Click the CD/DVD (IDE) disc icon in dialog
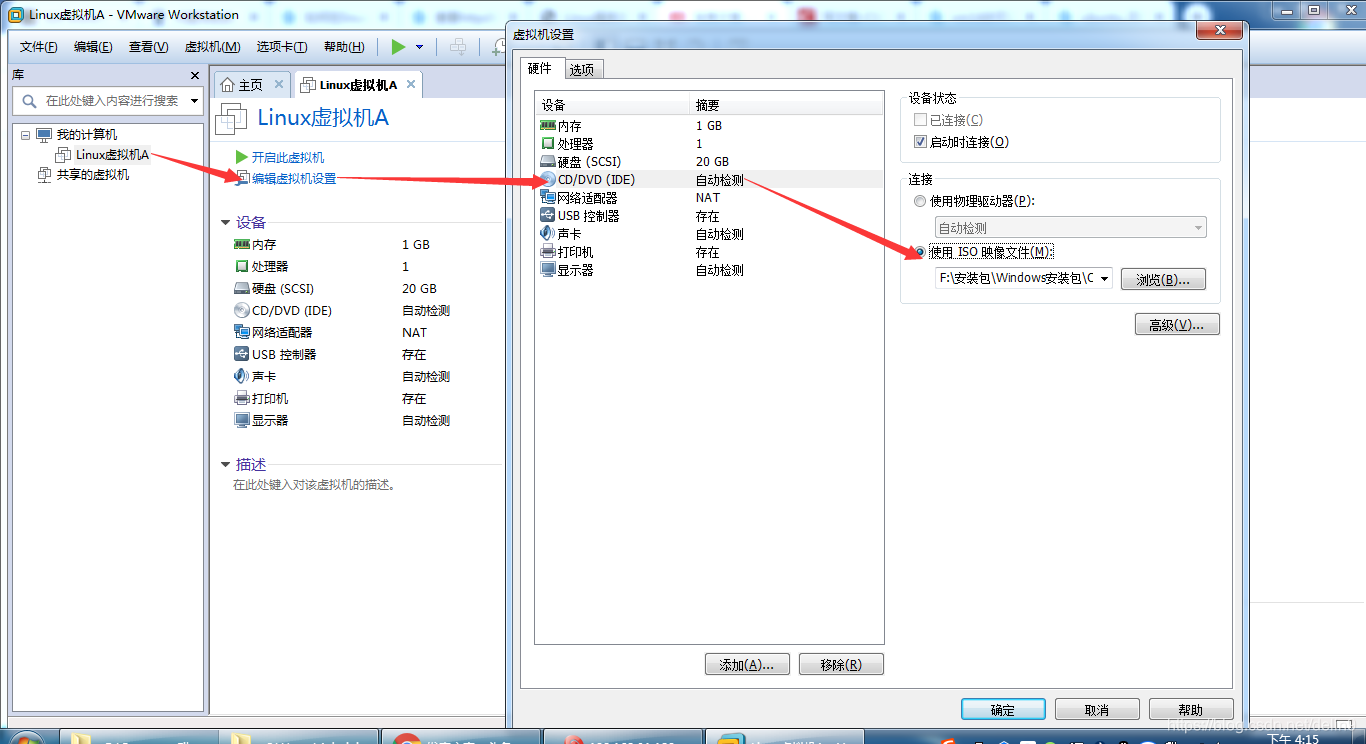Image resolution: width=1366 pixels, height=744 pixels. coord(547,180)
